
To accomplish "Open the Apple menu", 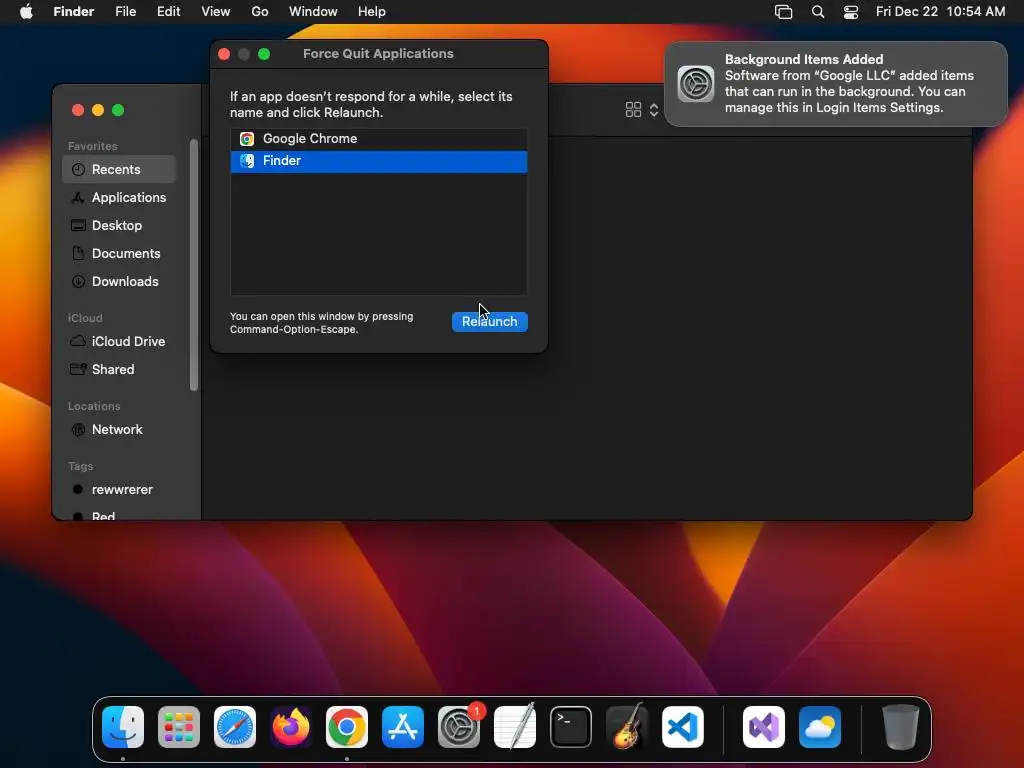I will [x=26, y=12].
